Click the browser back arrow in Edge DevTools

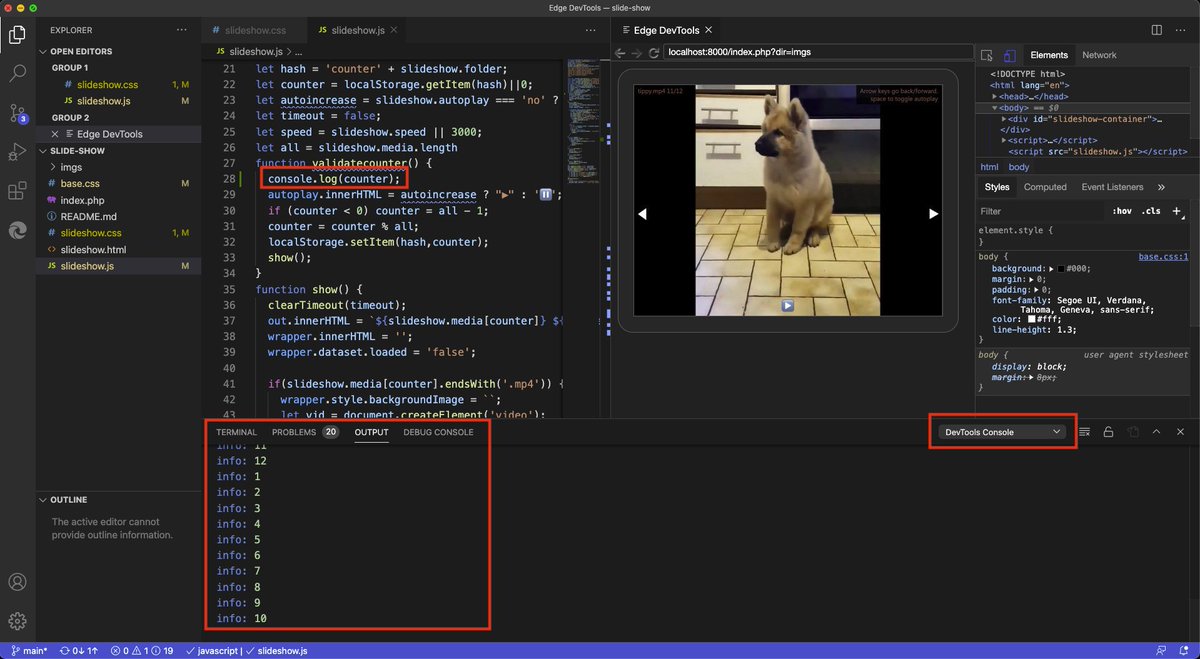(x=620, y=52)
